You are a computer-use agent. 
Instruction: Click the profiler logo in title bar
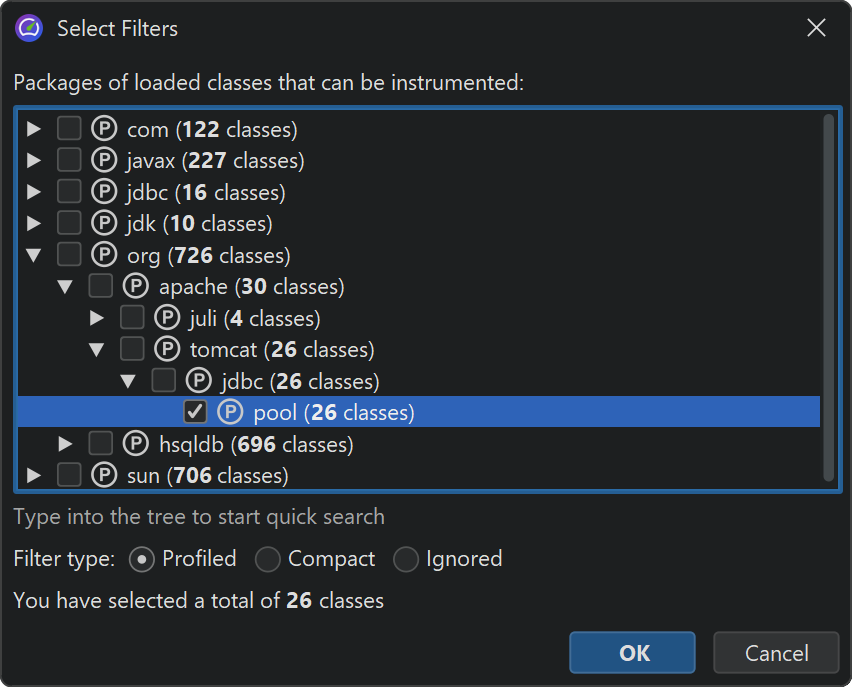click(x=29, y=28)
